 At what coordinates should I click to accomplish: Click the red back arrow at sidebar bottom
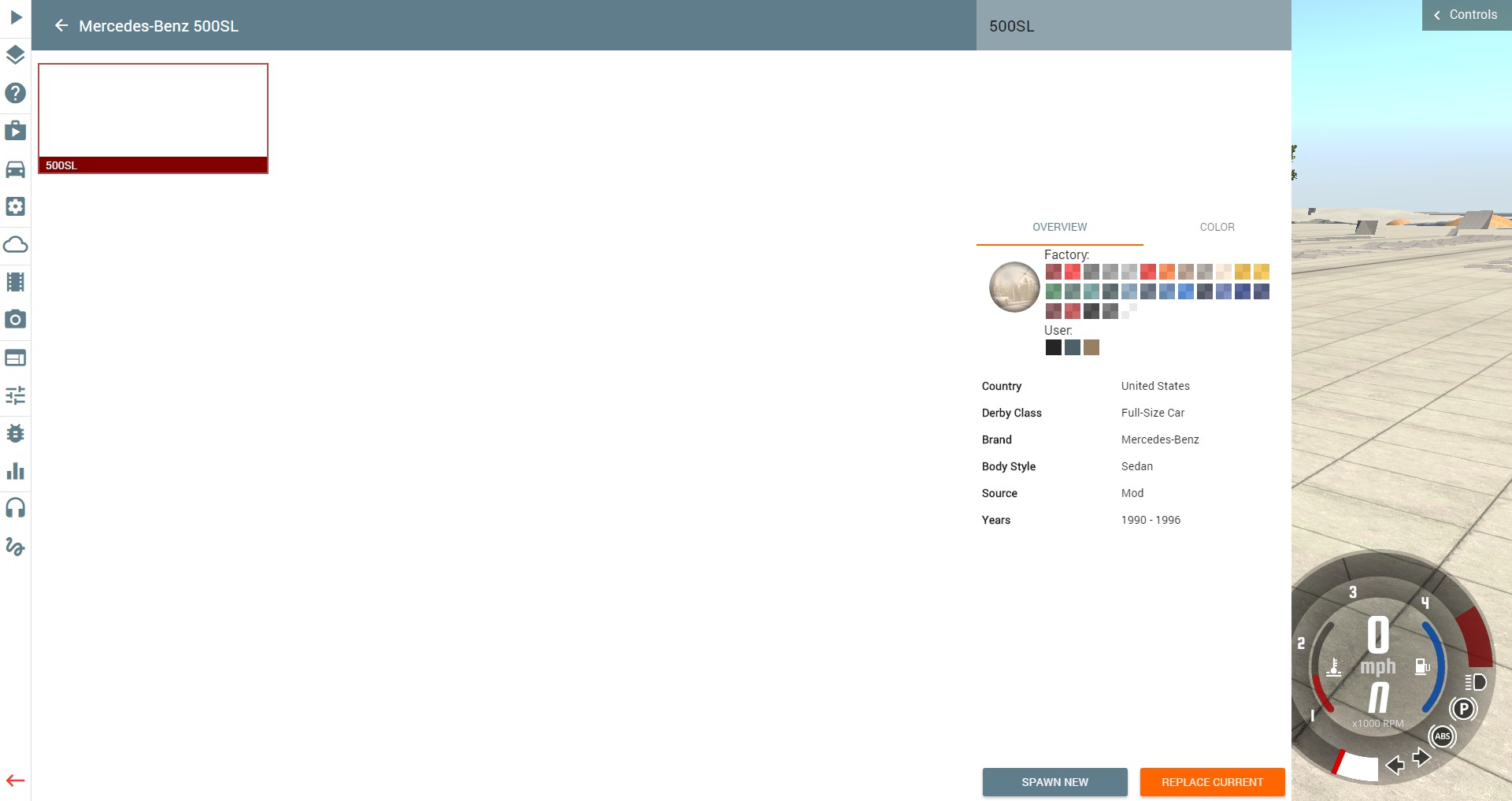point(16,781)
